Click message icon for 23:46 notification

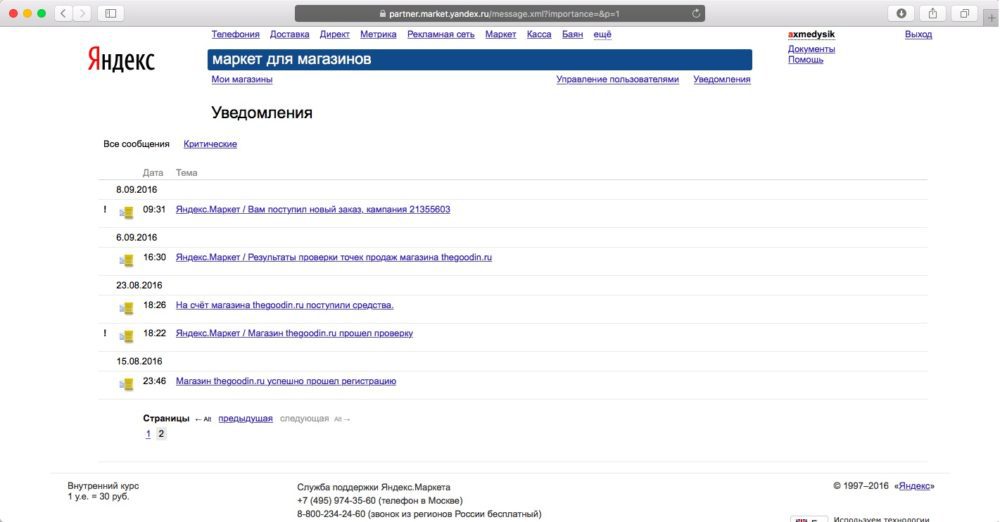(126, 384)
